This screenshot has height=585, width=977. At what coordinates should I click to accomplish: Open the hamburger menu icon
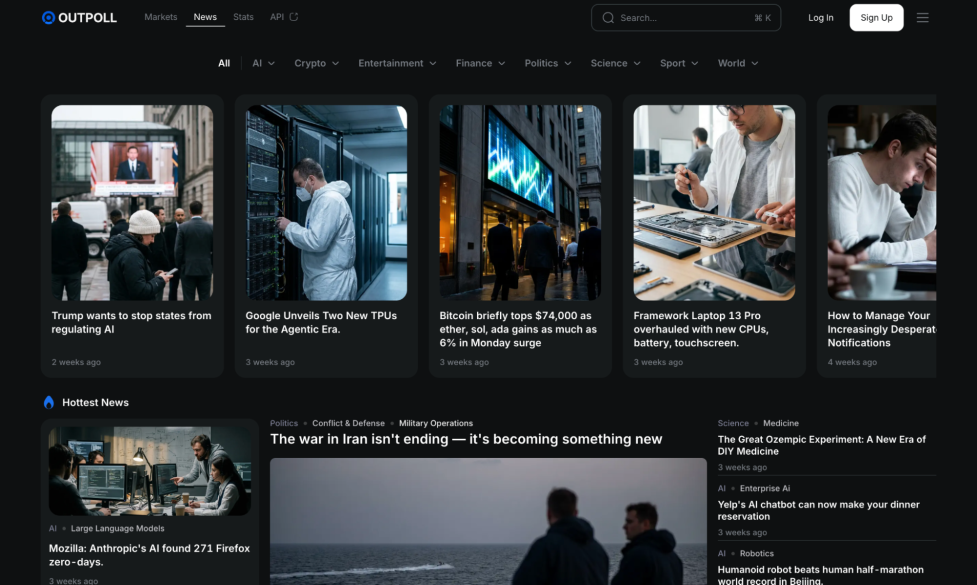pyautogui.click(x=922, y=17)
